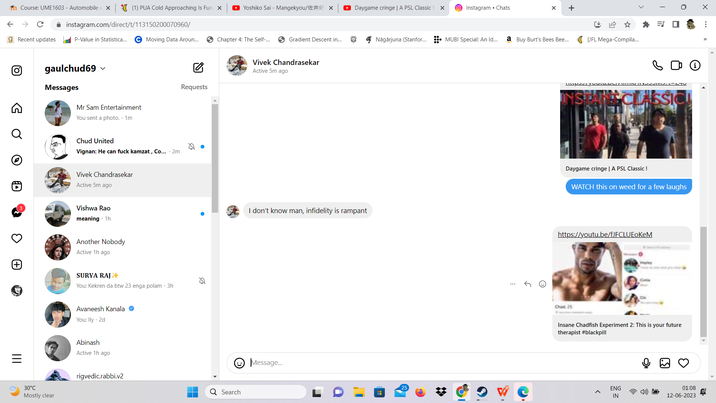Open Chrome side panel icon
Image resolution: width=716 pixels, height=403 pixels.
coord(676,24)
